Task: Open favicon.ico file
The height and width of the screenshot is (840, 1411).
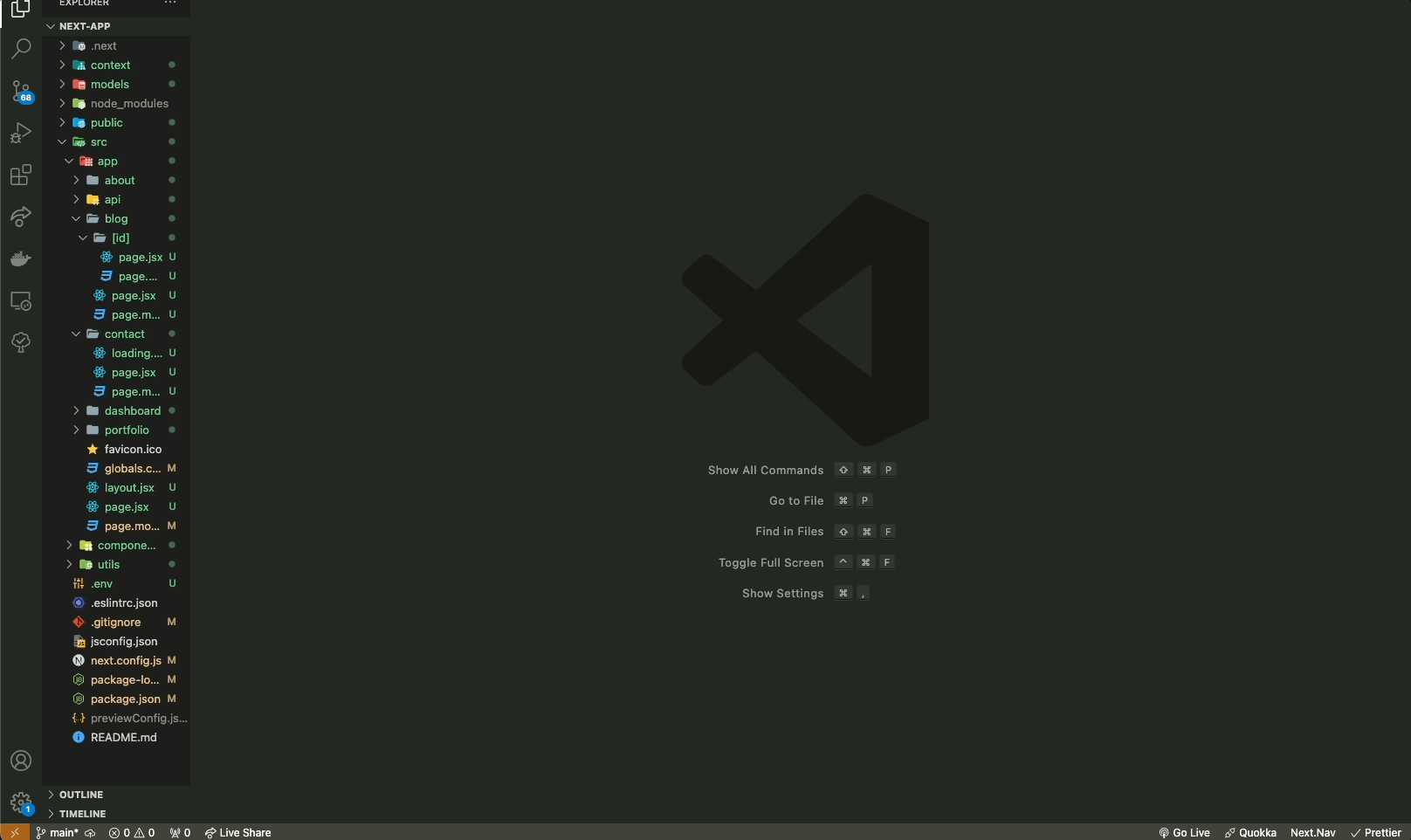Action: pyautogui.click(x=116, y=449)
